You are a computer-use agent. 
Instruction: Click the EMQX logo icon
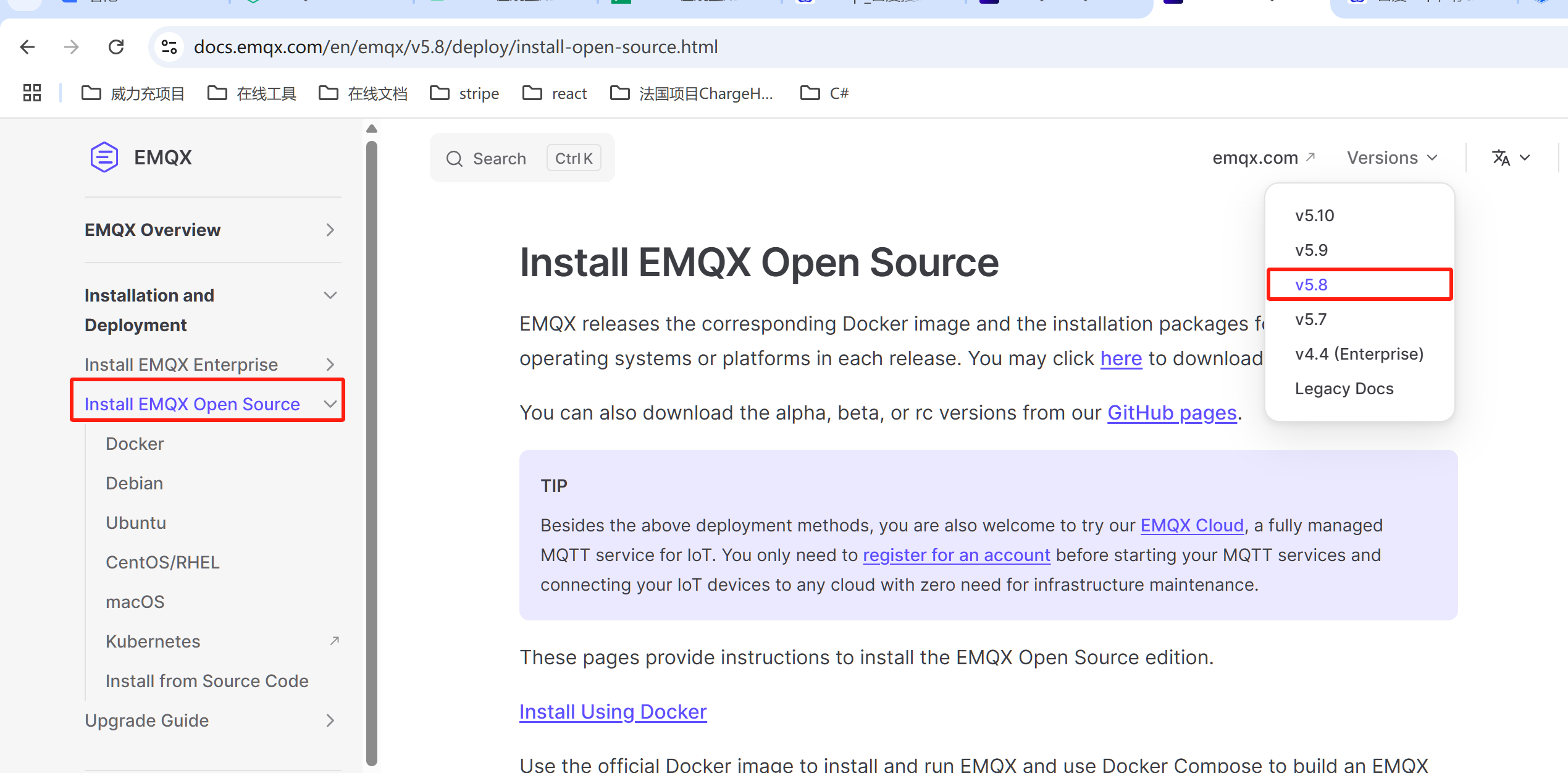click(104, 157)
